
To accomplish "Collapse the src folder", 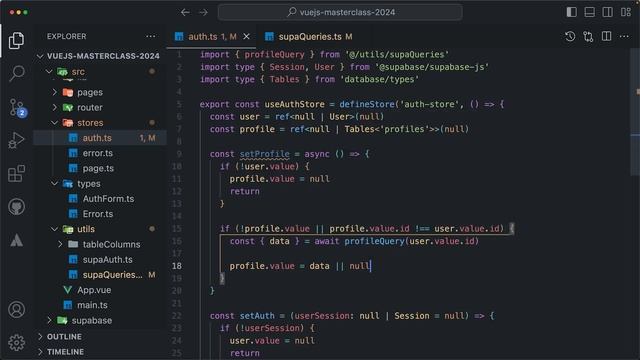I will tap(49, 72).
